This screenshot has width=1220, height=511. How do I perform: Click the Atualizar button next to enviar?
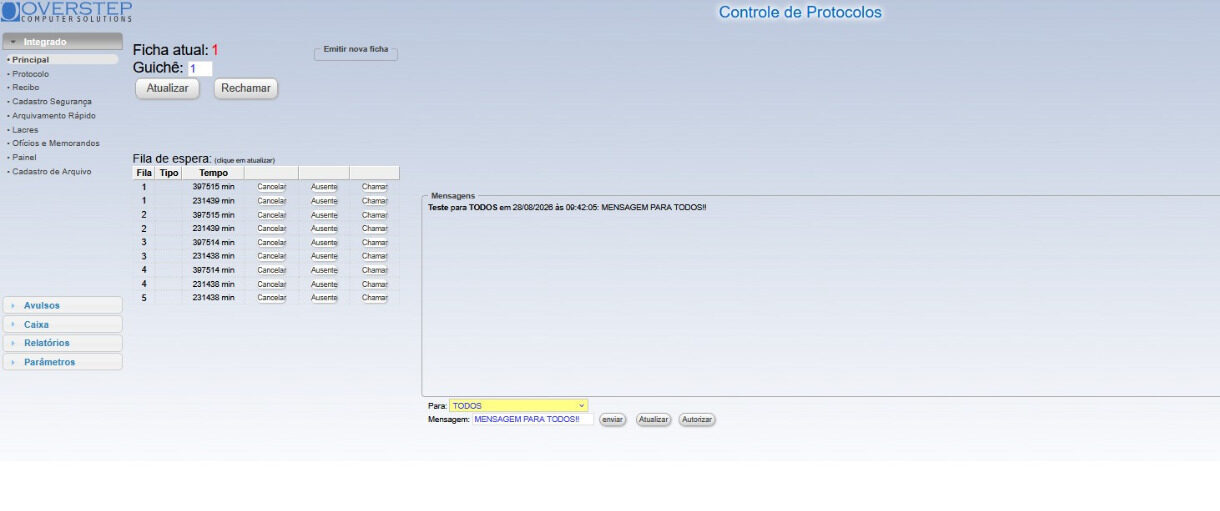(x=654, y=420)
